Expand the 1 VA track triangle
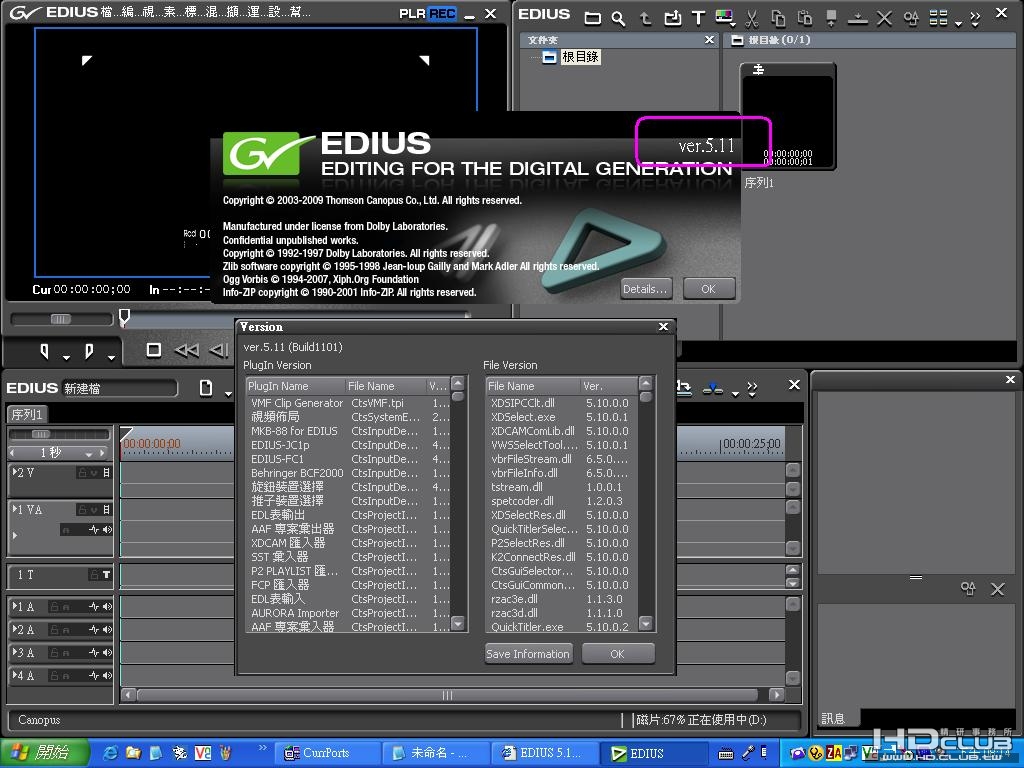 point(15,509)
